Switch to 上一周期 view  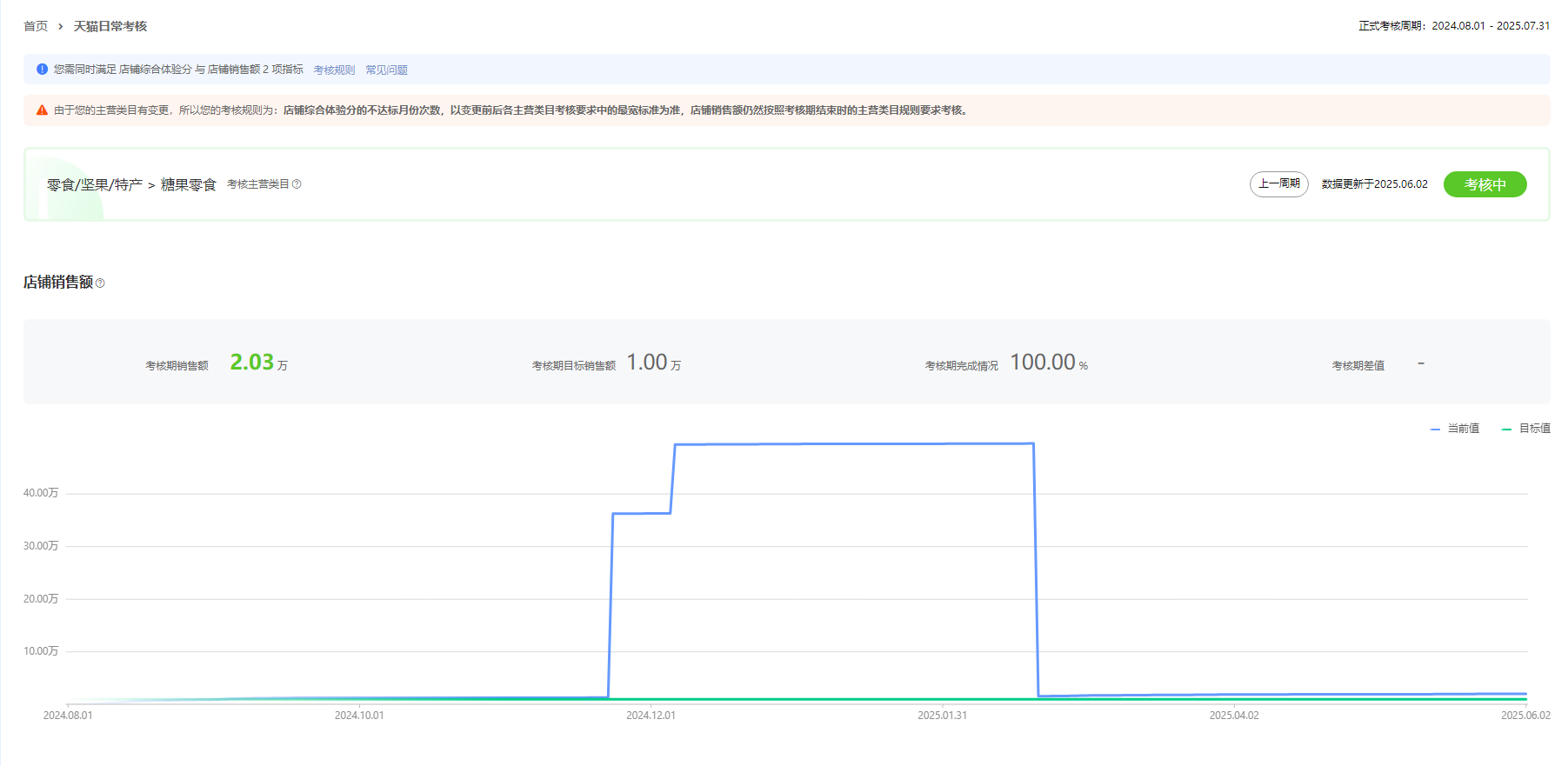point(1278,184)
